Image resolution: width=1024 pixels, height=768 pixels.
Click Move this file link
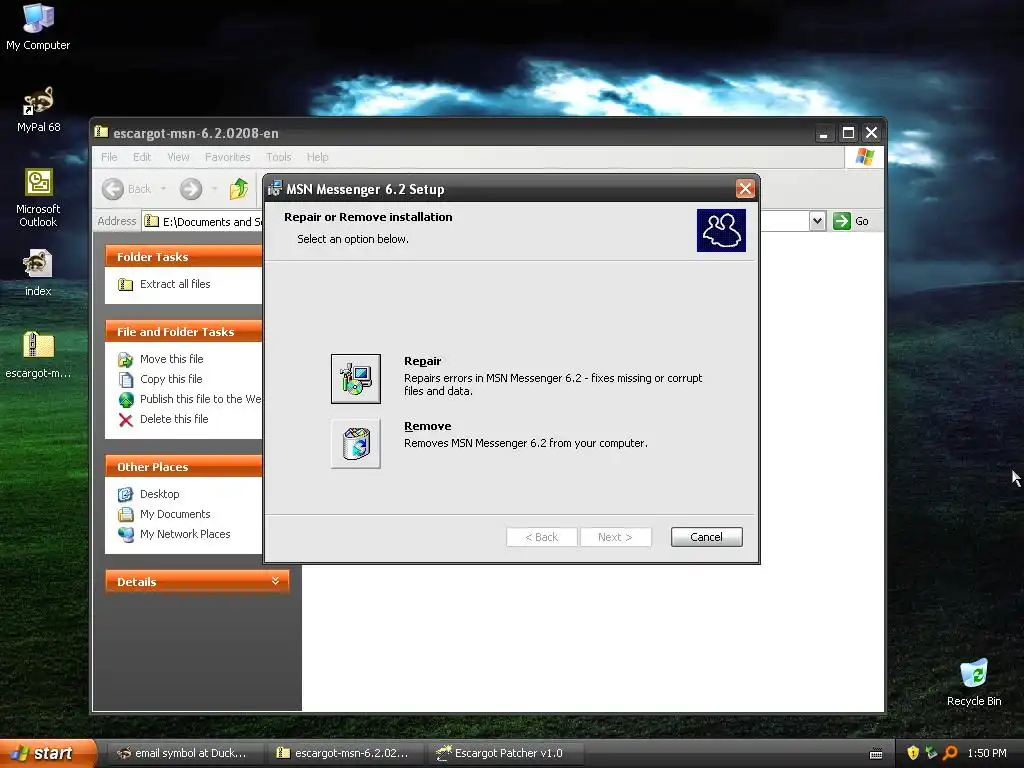pos(172,359)
